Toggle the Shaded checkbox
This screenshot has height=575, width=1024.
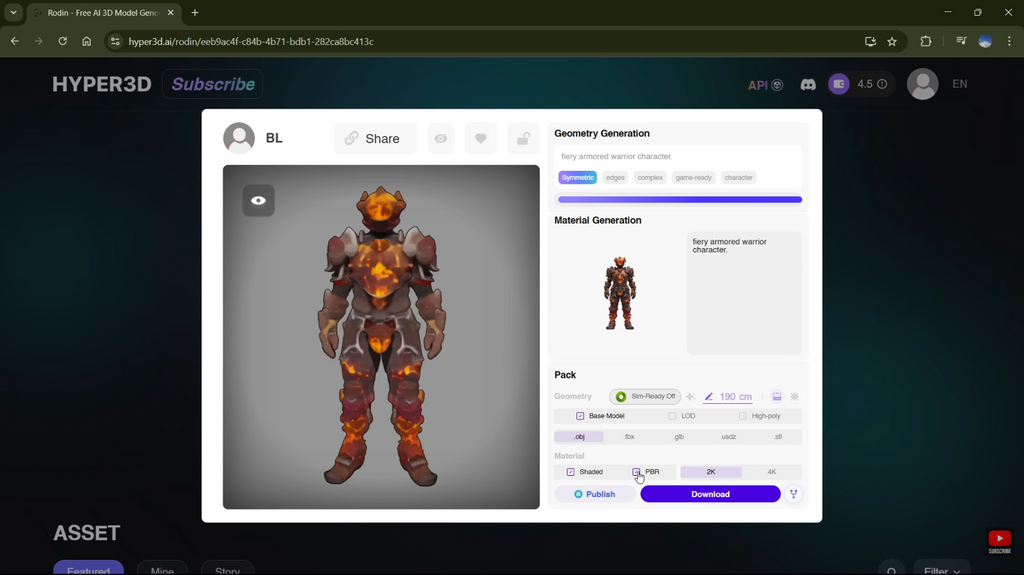(571, 472)
